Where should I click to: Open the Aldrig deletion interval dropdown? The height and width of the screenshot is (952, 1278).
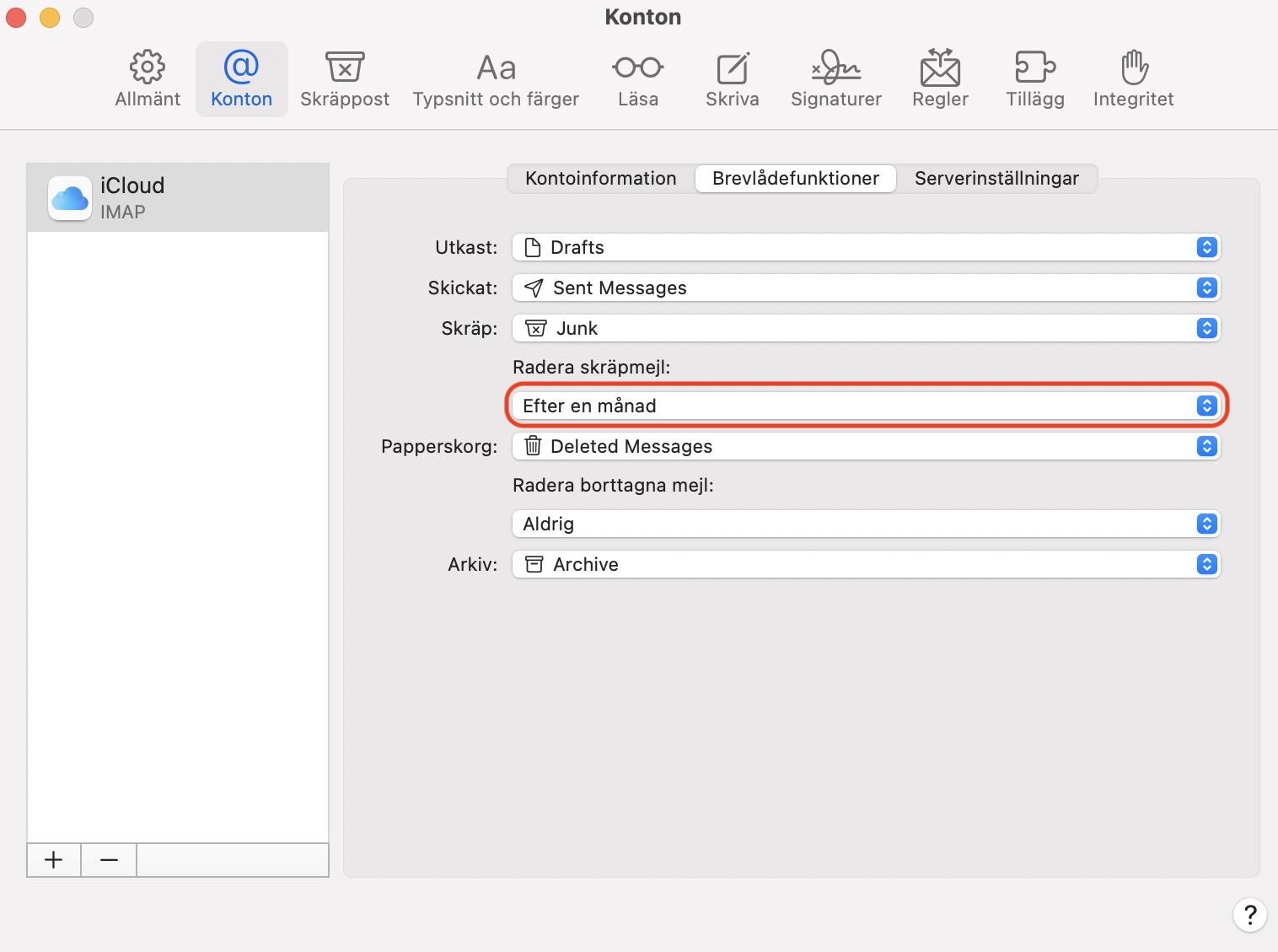point(867,524)
